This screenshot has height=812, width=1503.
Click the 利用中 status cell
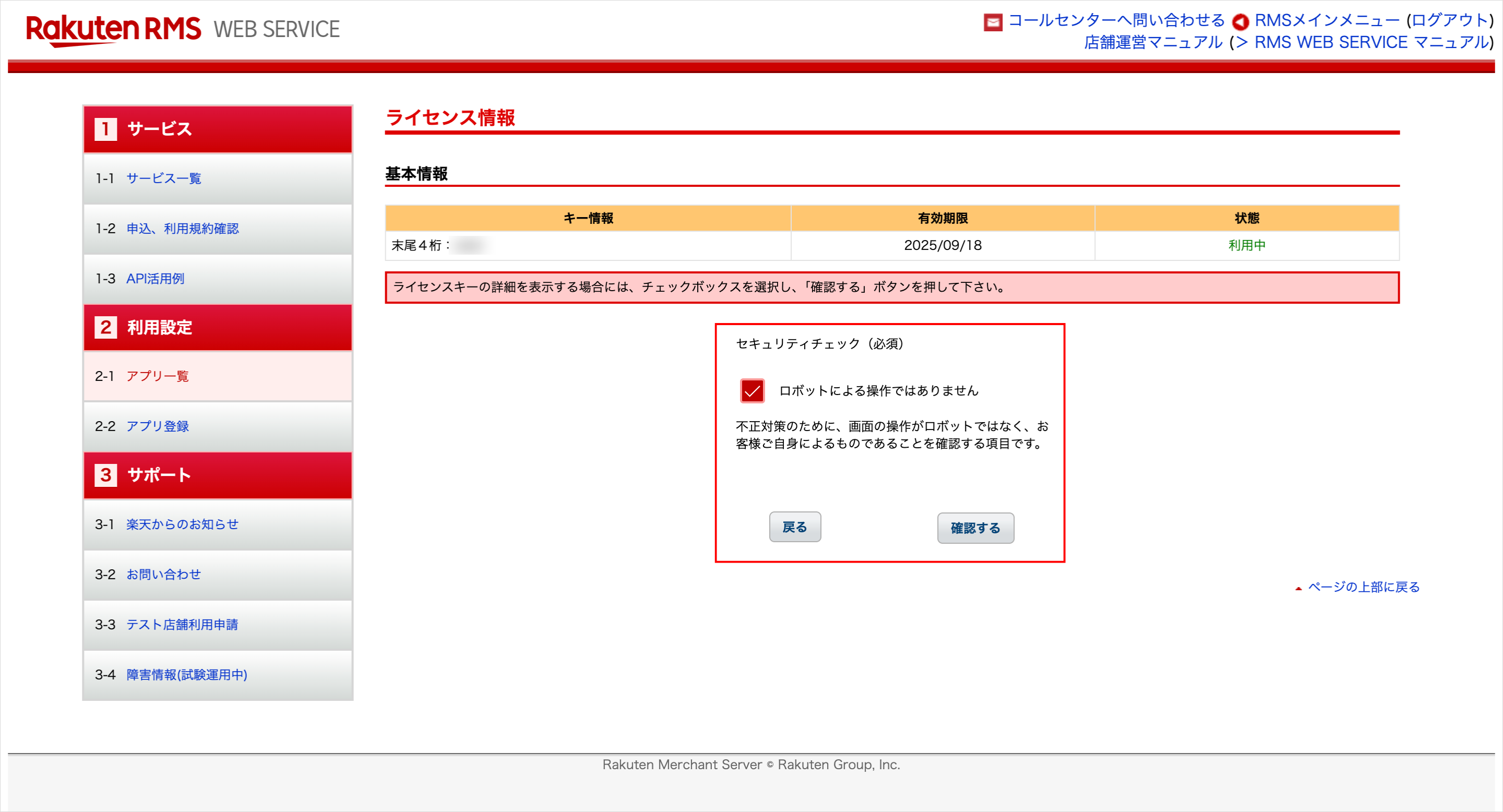[1247, 246]
